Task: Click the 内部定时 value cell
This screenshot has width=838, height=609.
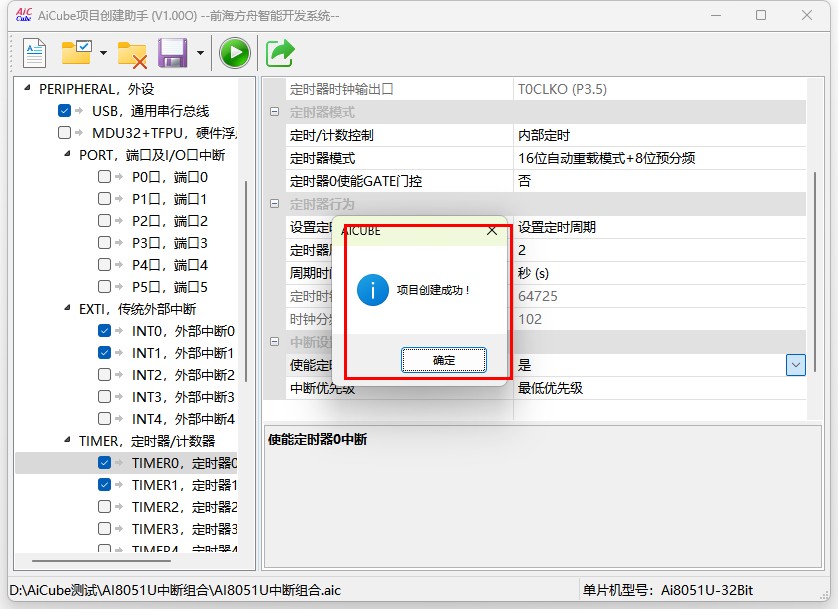Action: click(x=660, y=135)
